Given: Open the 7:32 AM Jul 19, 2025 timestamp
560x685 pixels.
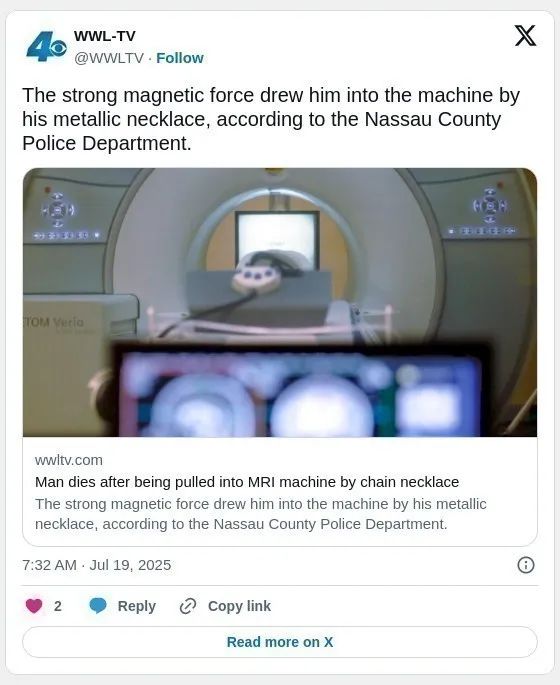Looking at the screenshot, I should tap(97, 565).
